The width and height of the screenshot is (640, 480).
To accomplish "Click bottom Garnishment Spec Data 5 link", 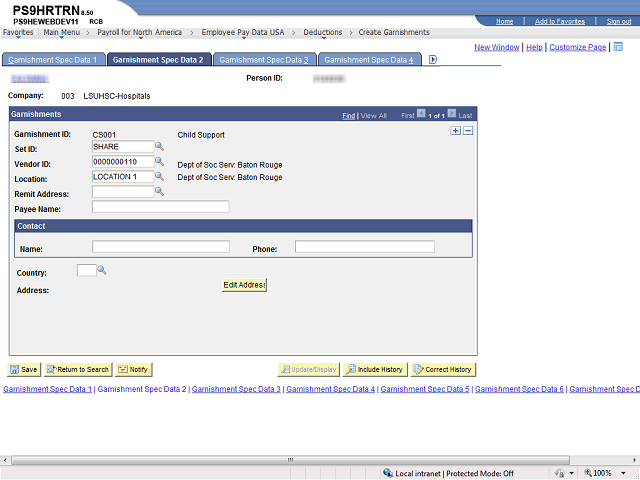I will (425, 389).
